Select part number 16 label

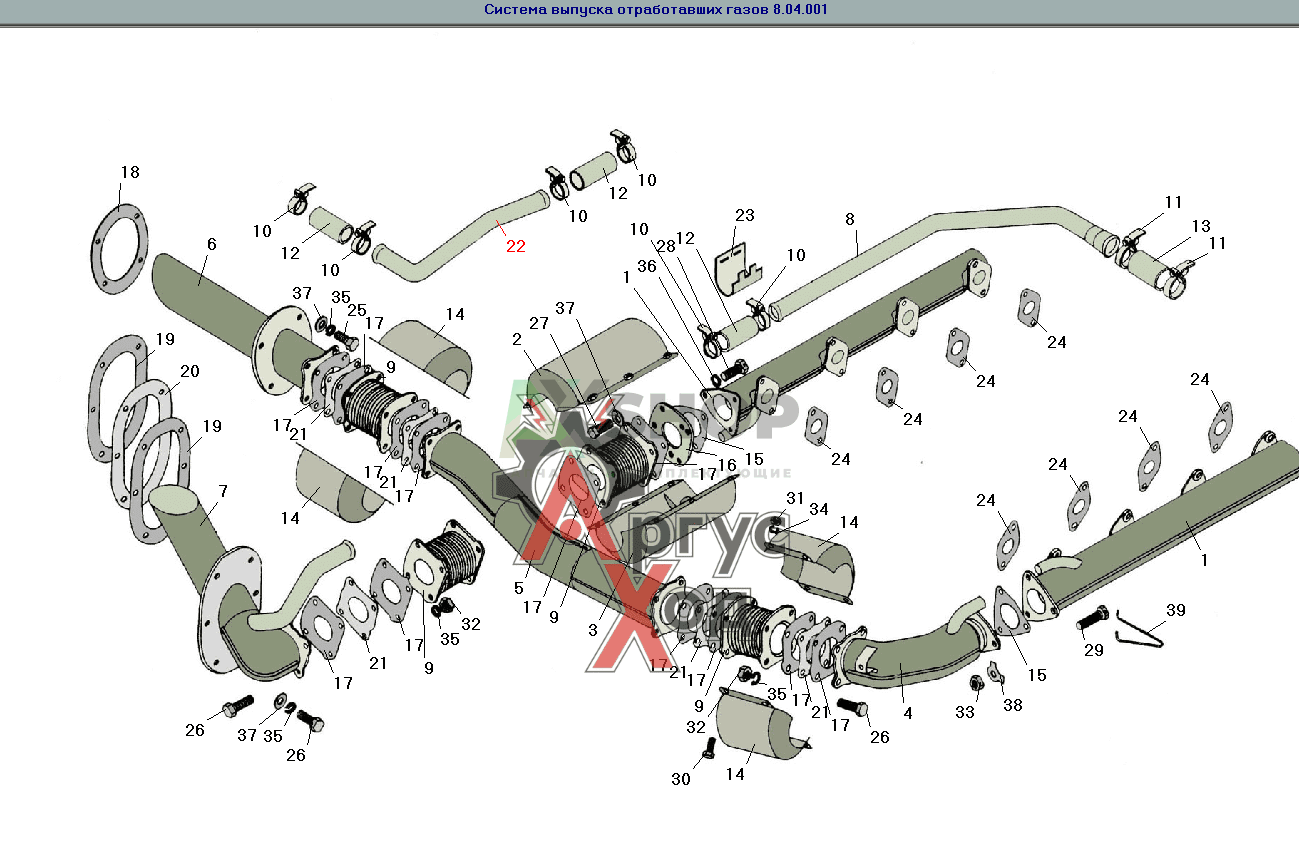[724, 465]
